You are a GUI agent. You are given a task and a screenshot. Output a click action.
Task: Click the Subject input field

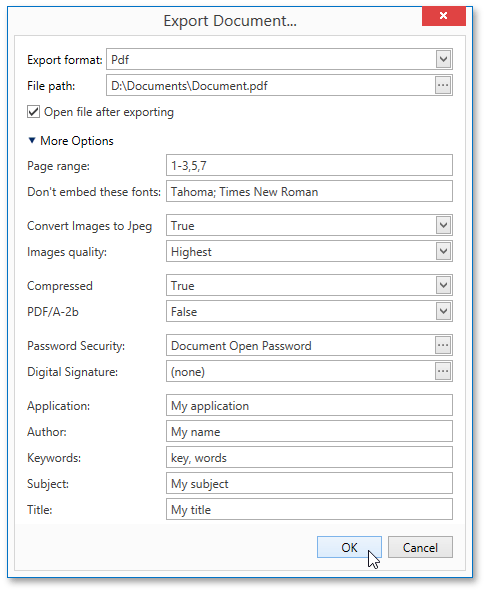click(309, 484)
